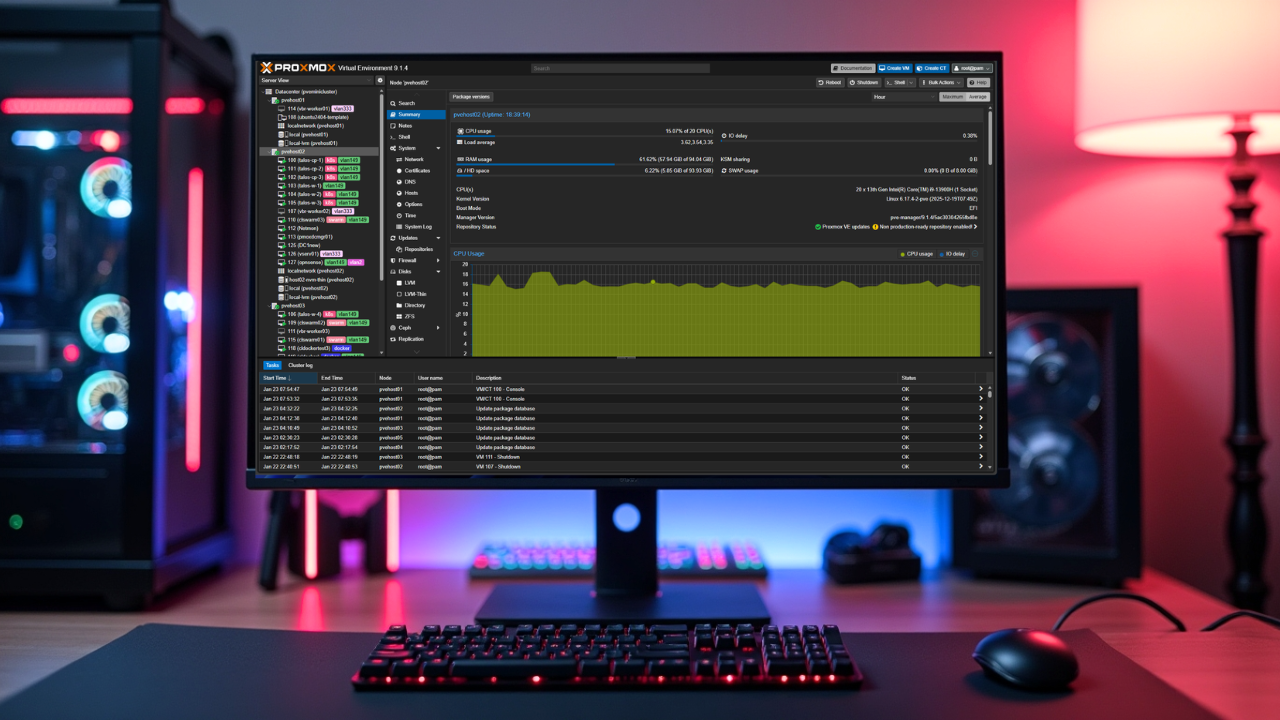Click the Reboot button
This screenshot has height=720, width=1280.
(830, 82)
